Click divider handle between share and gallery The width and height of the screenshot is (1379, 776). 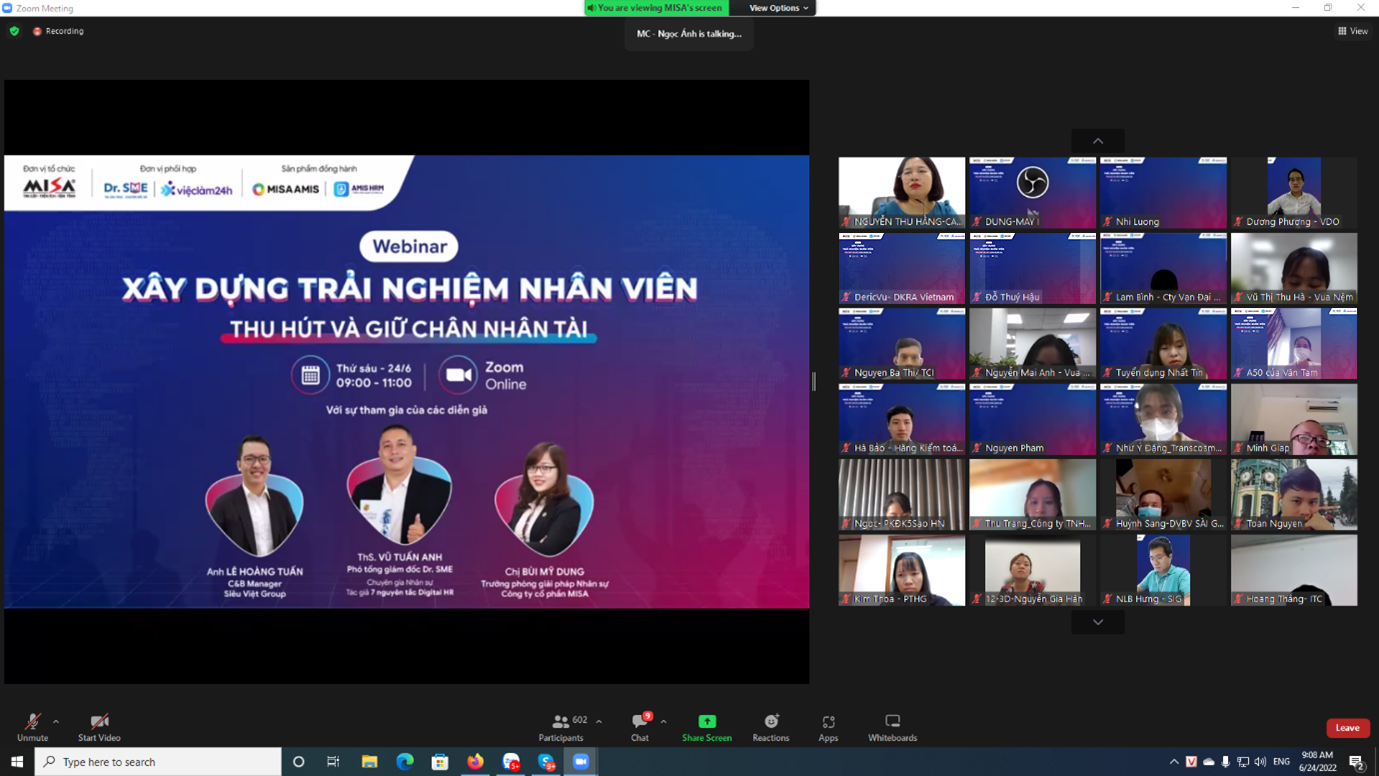pyautogui.click(x=814, y=381)
